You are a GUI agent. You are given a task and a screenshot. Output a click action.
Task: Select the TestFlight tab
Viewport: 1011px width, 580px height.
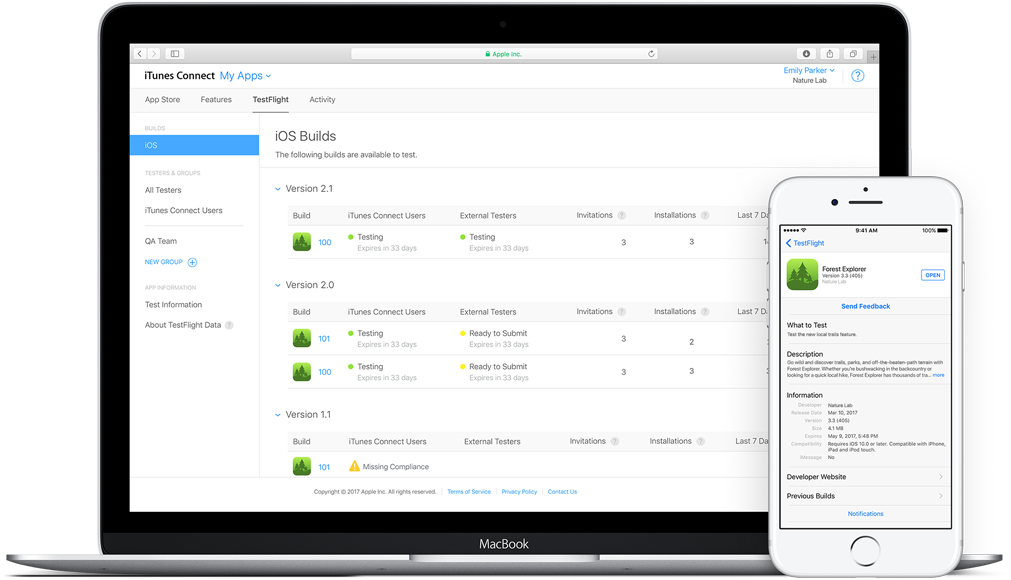271,100
